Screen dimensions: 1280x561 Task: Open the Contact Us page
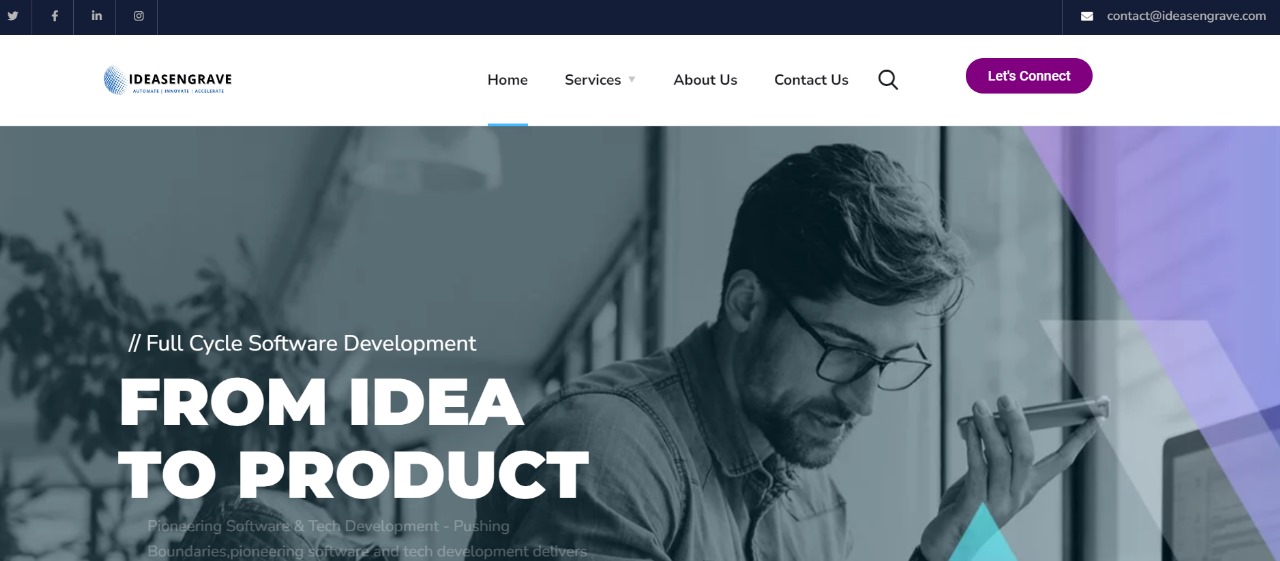coord(811,80)
